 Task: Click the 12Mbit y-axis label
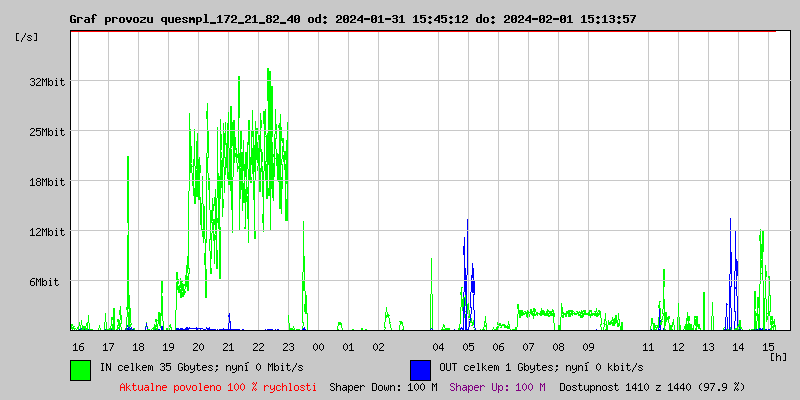coord(47,232)
